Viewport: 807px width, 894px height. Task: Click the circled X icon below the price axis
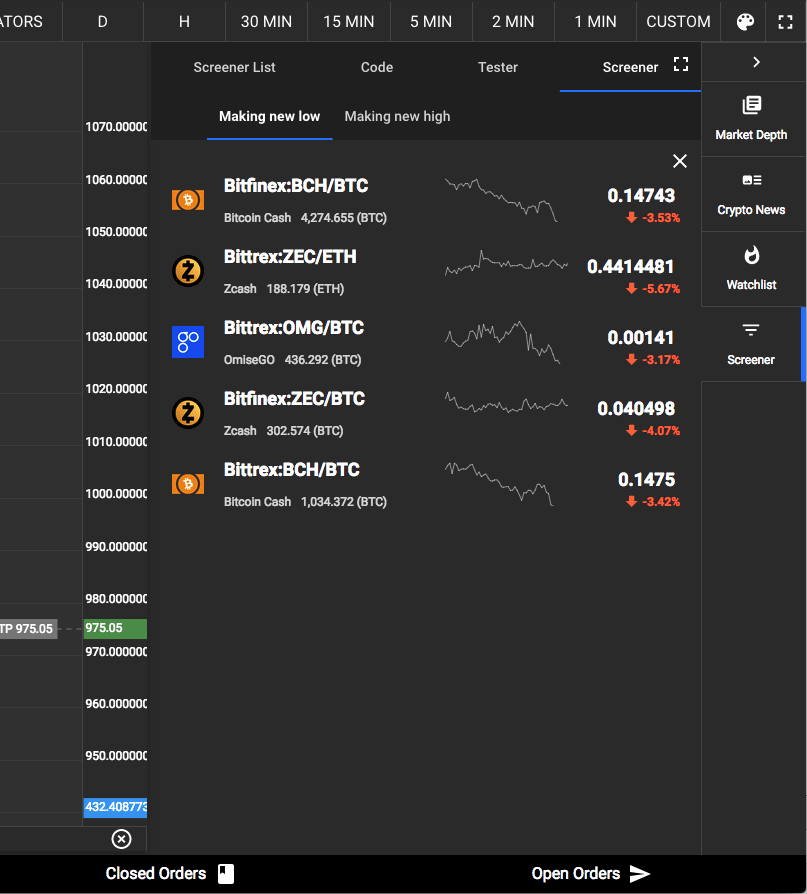(x=121, y=839)
